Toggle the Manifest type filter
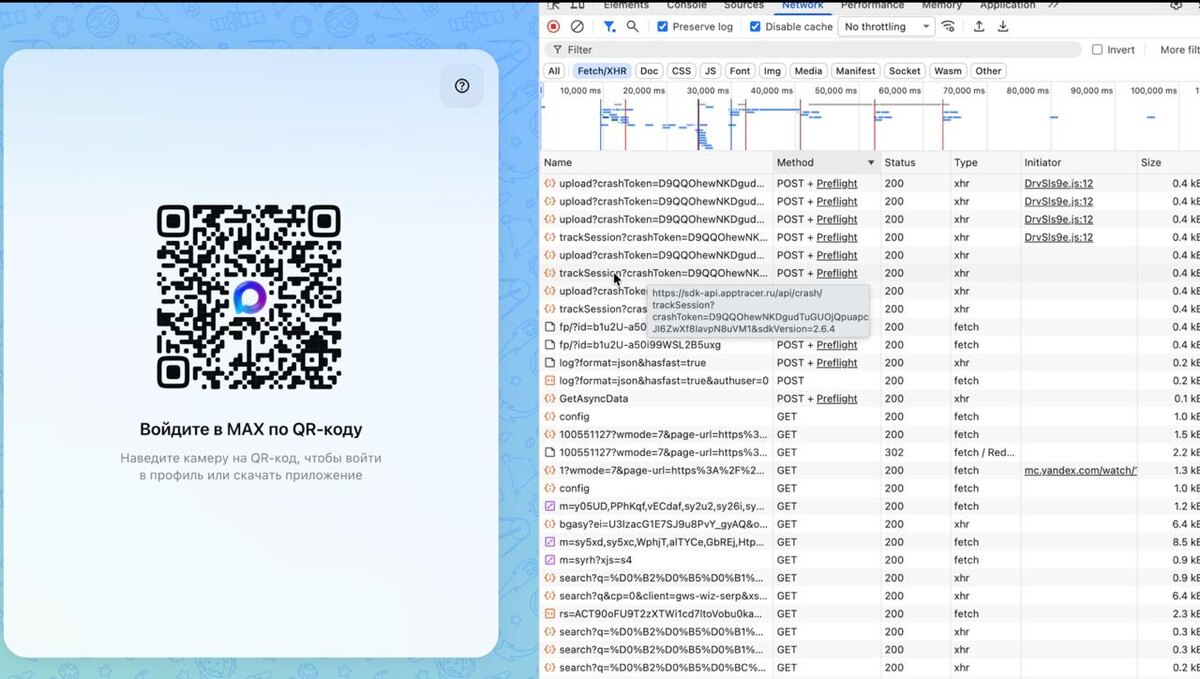 (x=855, y=71)
